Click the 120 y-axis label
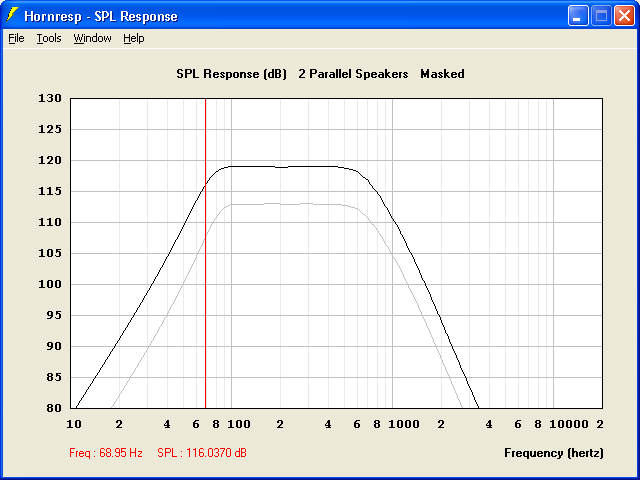Image resolution: width=640 pixels, height=480 pixels. coord(50,160)
